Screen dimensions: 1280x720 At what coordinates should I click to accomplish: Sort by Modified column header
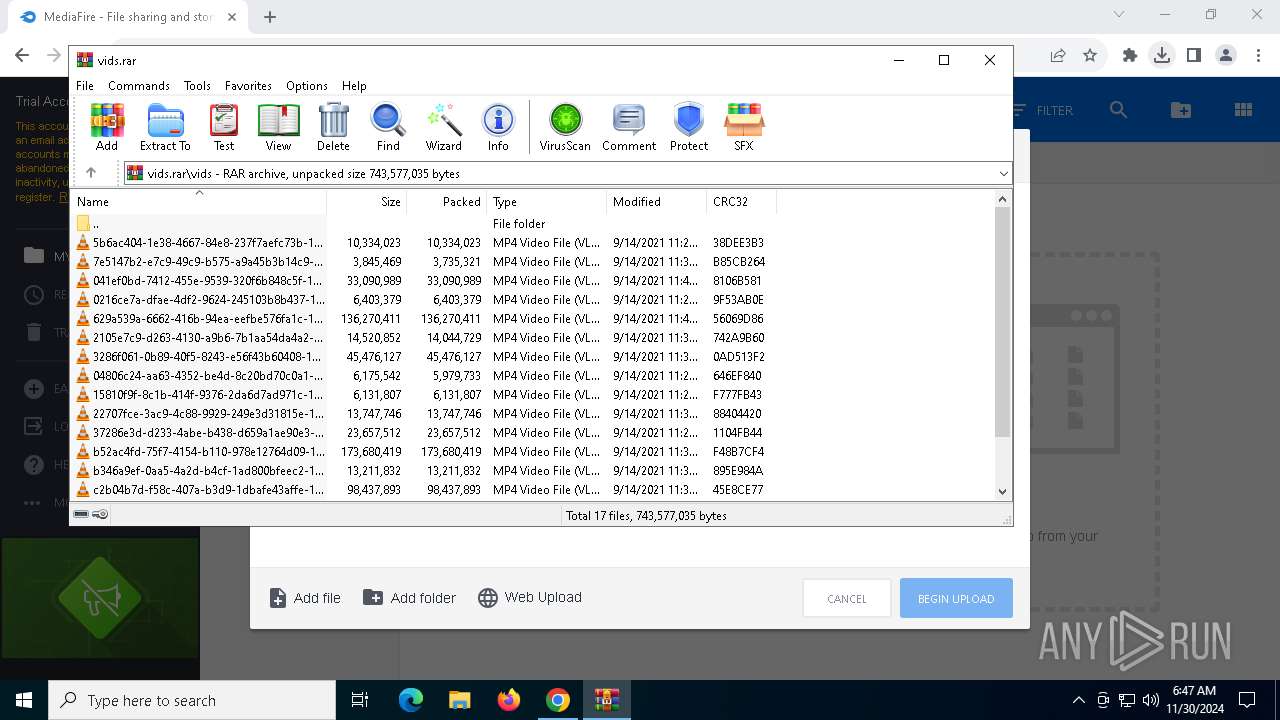click(656, 202)
